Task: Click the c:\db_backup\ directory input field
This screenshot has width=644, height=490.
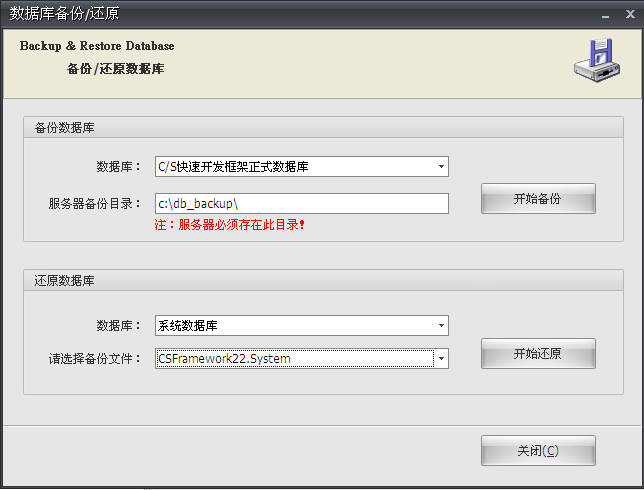Action: pyautogui.click(x=300, y=203)
